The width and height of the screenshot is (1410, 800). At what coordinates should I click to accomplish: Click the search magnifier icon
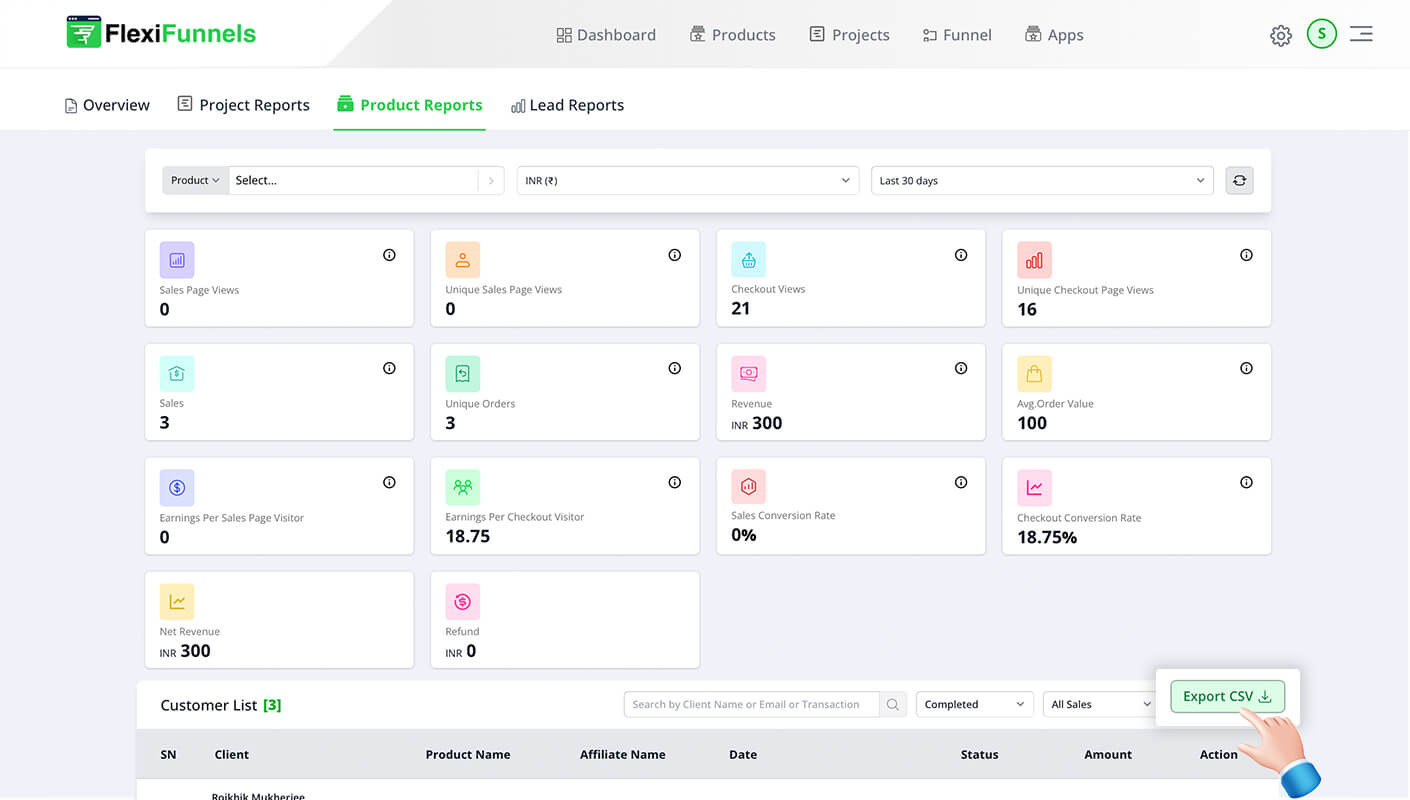(x=893, y=705)
